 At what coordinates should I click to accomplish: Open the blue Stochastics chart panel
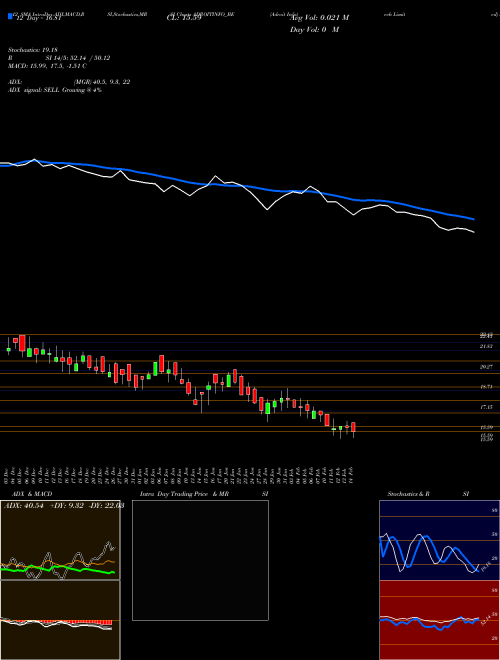coord(439,540)
